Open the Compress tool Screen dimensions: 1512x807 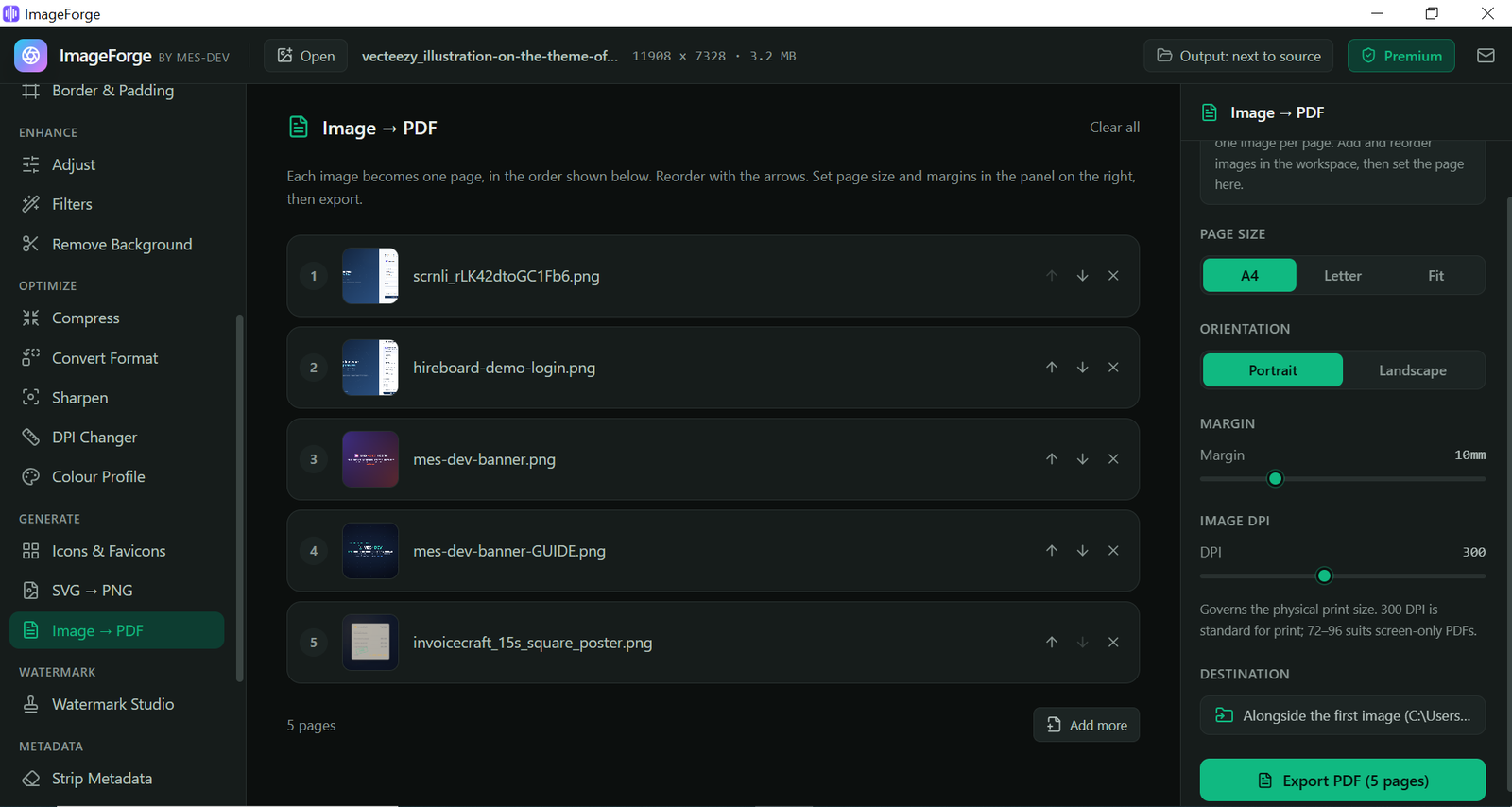click(116, 318)
